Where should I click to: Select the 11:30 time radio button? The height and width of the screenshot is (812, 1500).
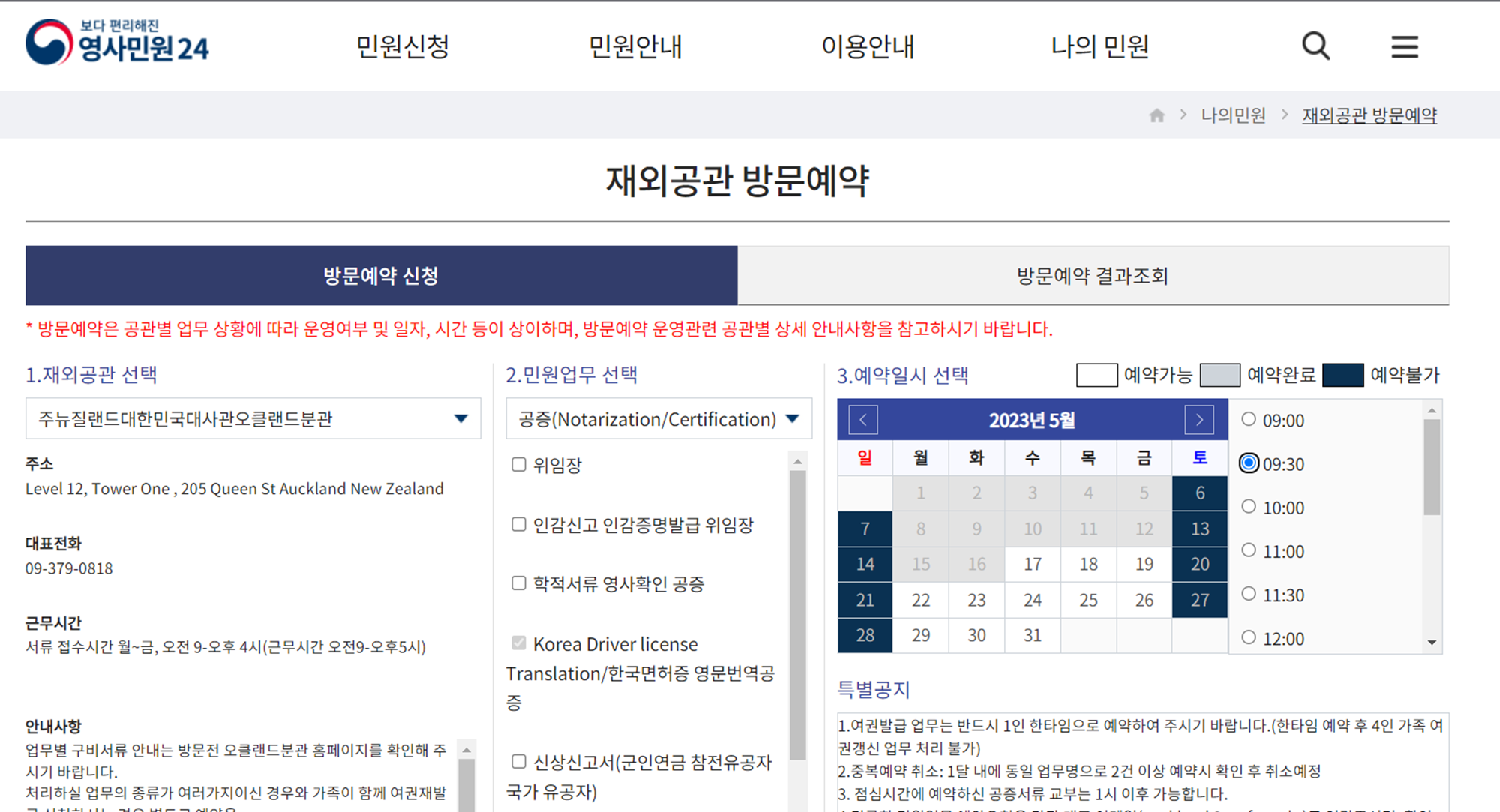point(1249,594)
